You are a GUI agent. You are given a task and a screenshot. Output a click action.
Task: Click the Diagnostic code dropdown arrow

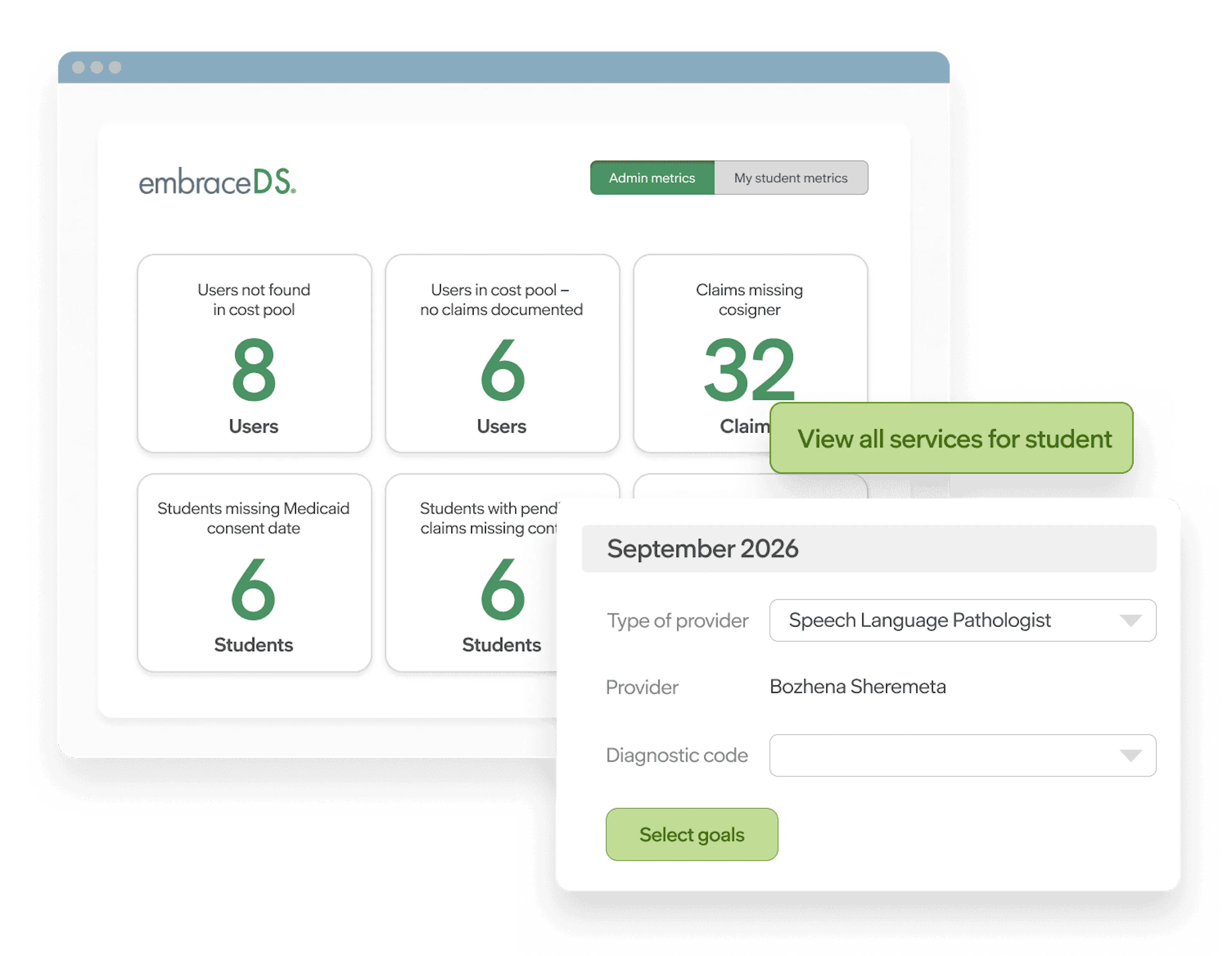click(1131, 756)
